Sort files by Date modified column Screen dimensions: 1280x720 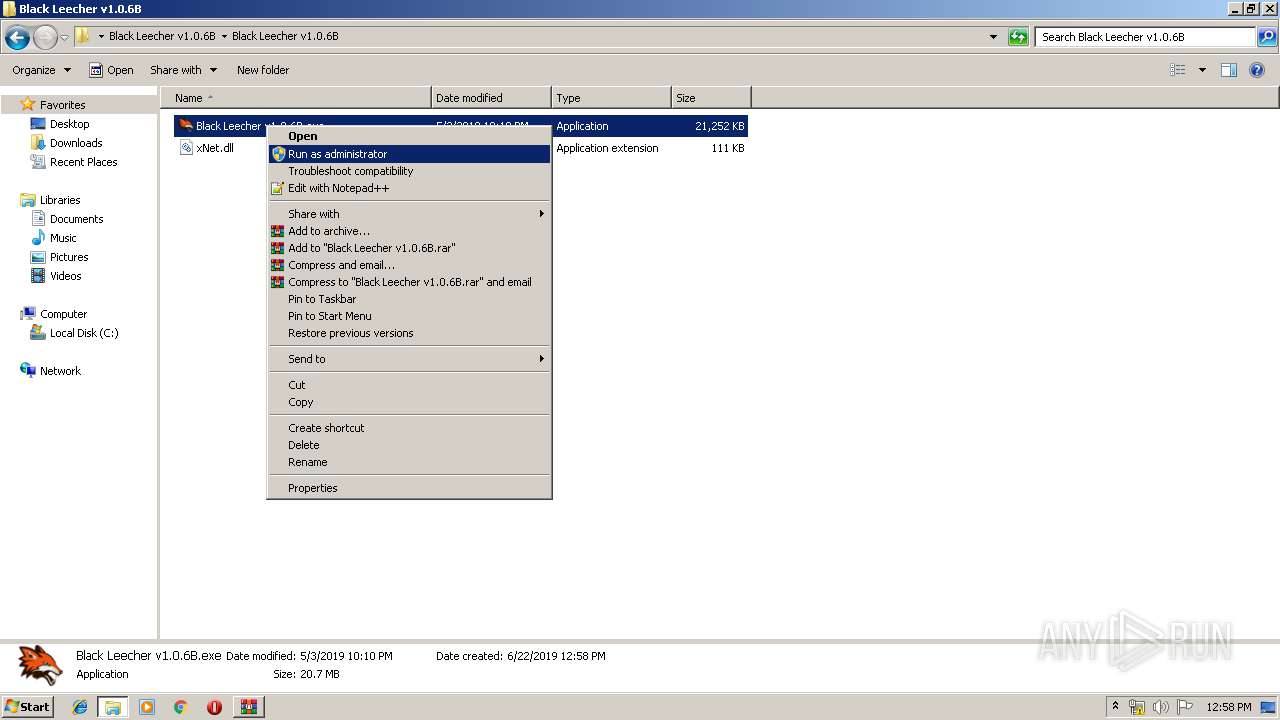pyautogui.click(x=491, y=98)
